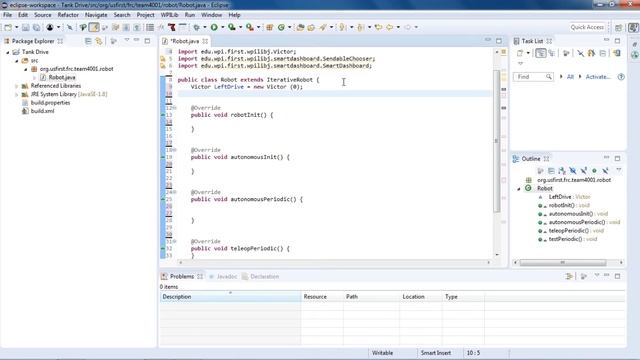Open Package Explorer view menu triangle
The image size is (640, 360).
(x=127, y=41)
